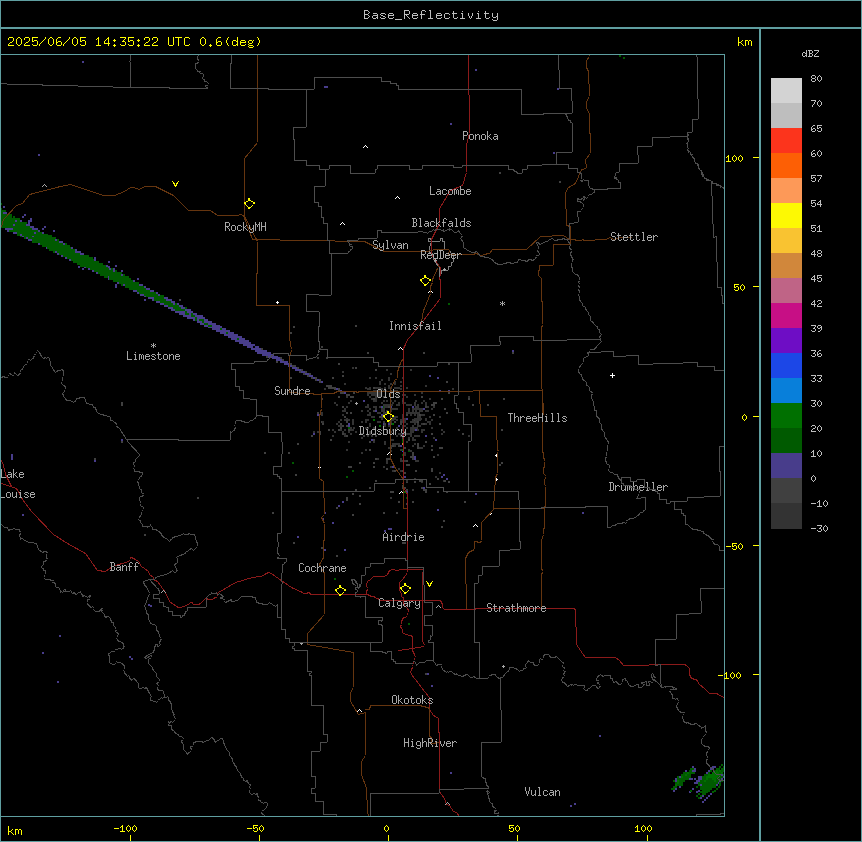Click the Calgary city label
862x842 pixels.
[399, 603]
